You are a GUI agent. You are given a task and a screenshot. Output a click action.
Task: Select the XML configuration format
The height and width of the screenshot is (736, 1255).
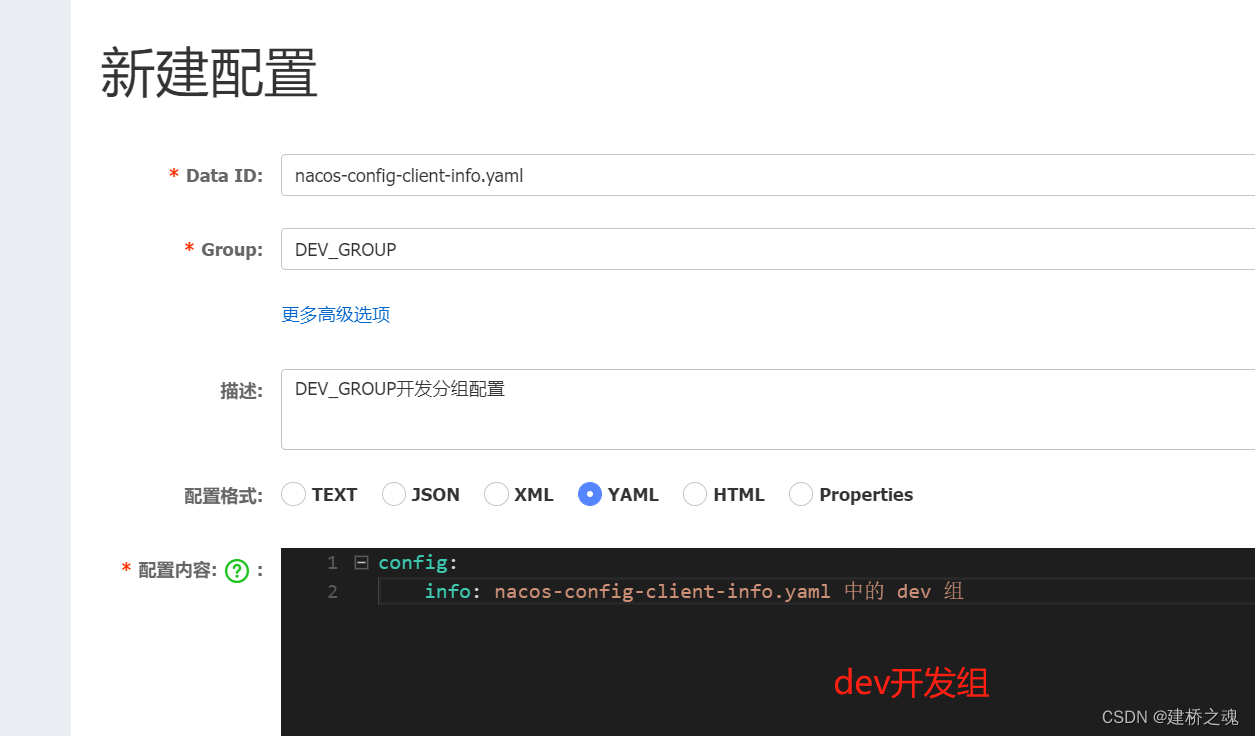496,494
